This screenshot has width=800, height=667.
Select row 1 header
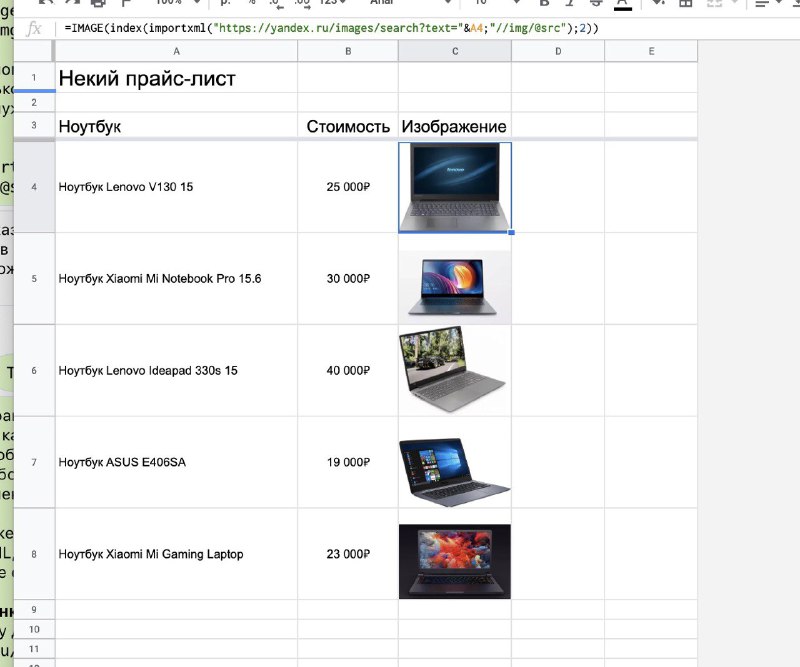(34, 78)
